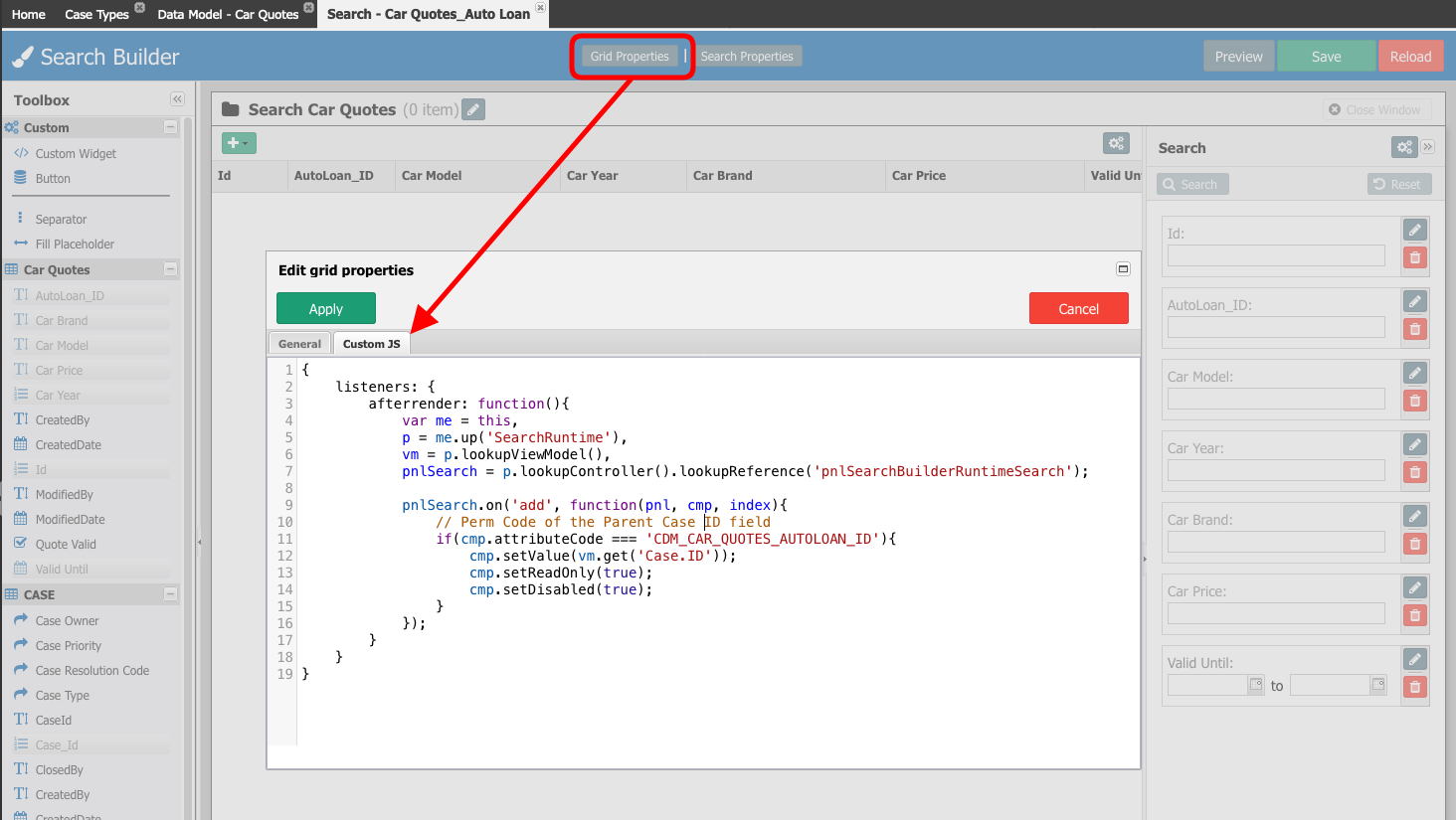Click inside the Custom JS code editor

pyautogui.click(x=718, y=552)
